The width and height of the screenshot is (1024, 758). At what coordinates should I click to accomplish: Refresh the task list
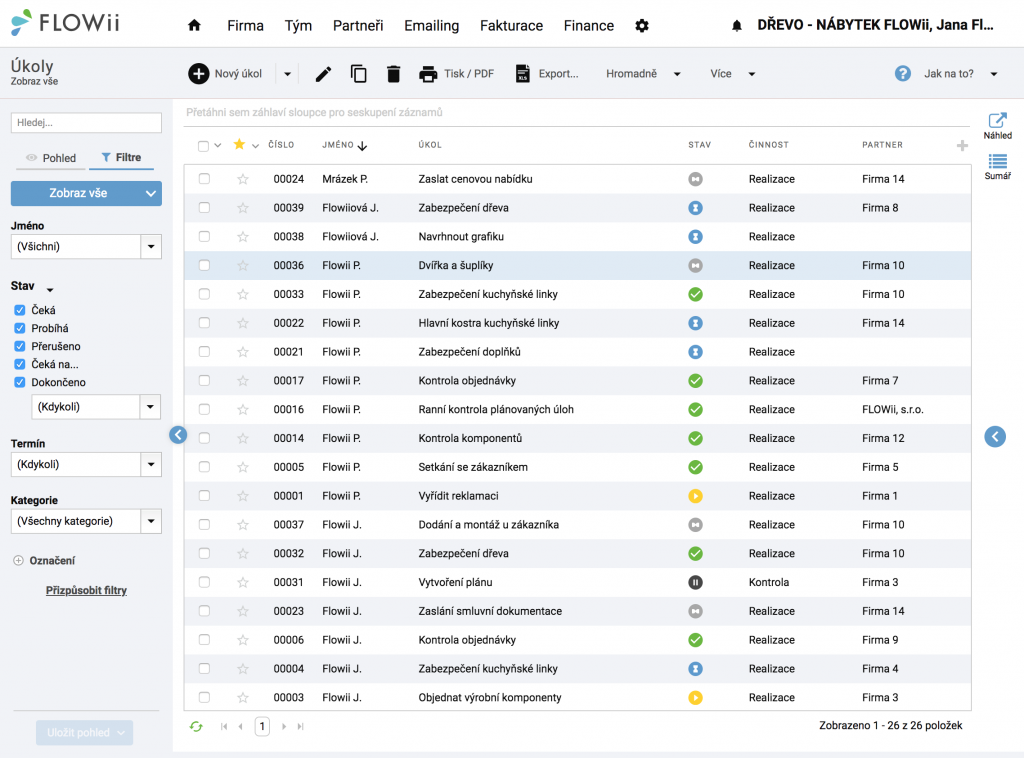click(x=196, y=727)
